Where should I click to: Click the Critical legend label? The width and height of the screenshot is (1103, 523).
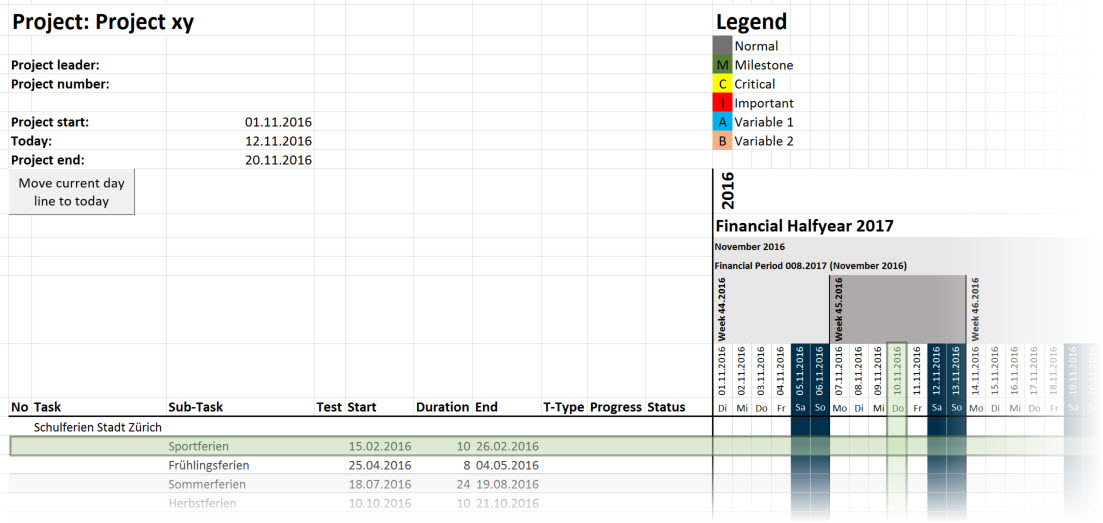(x=755, y=84)
